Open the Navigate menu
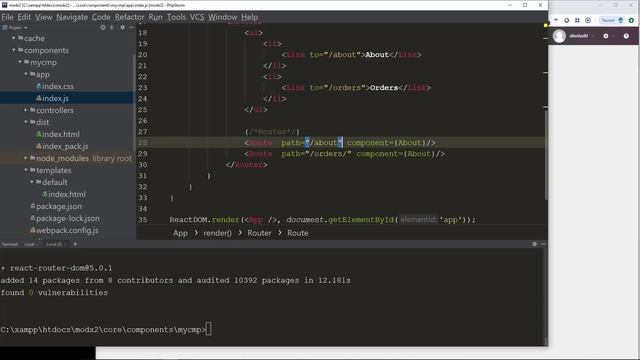 [72, 17]
